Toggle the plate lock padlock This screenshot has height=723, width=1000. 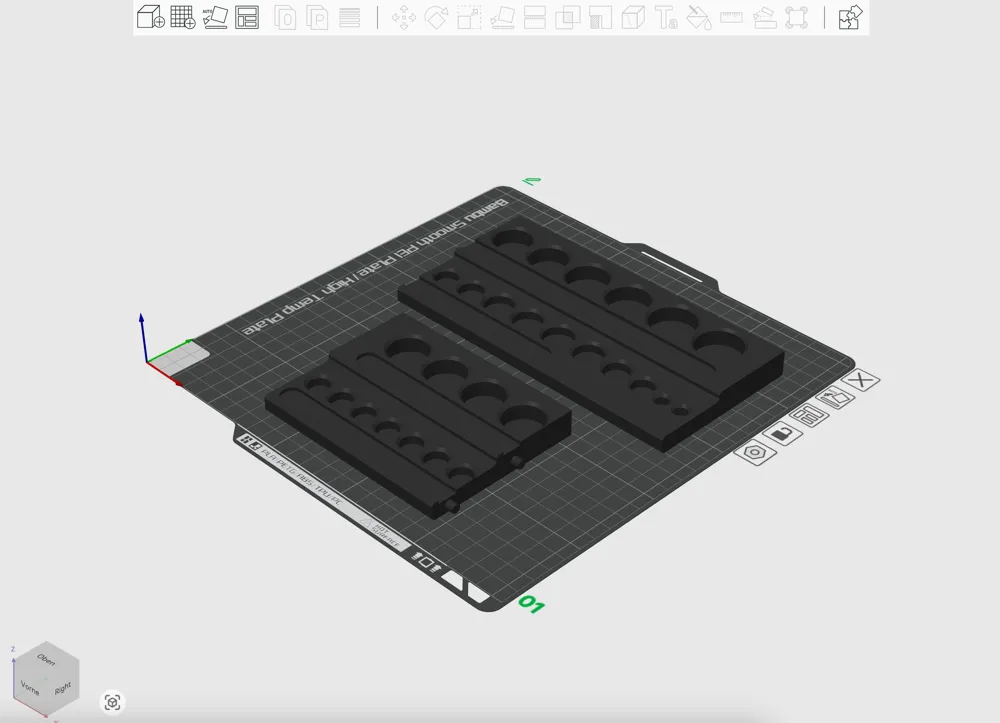coord(783,433)
